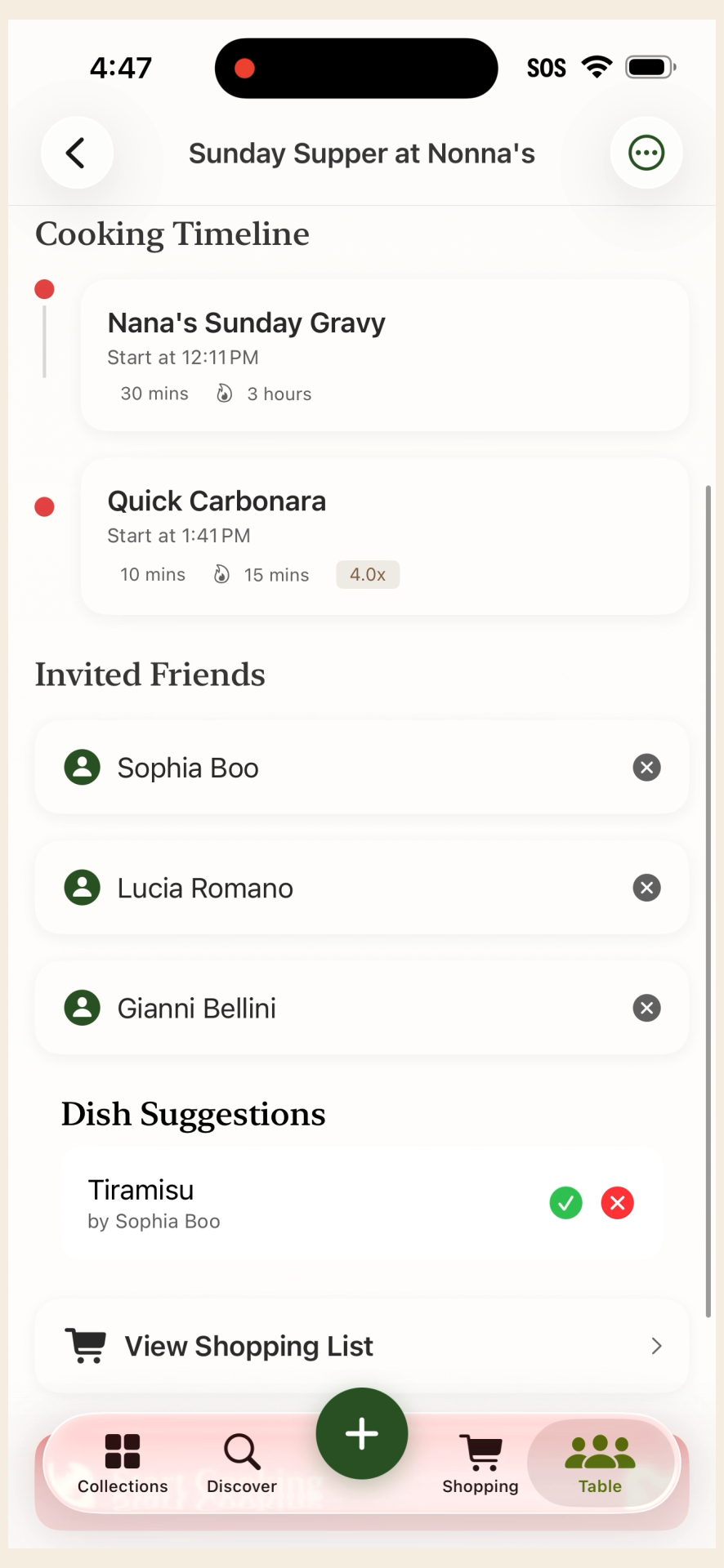Select the Table tab
Screen dimensions: 724x1568
601,1463
